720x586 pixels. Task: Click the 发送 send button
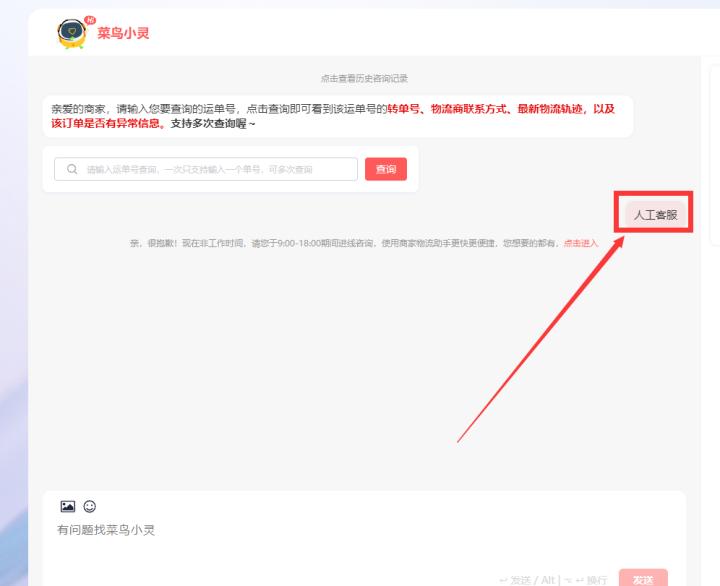pos(643,578)
